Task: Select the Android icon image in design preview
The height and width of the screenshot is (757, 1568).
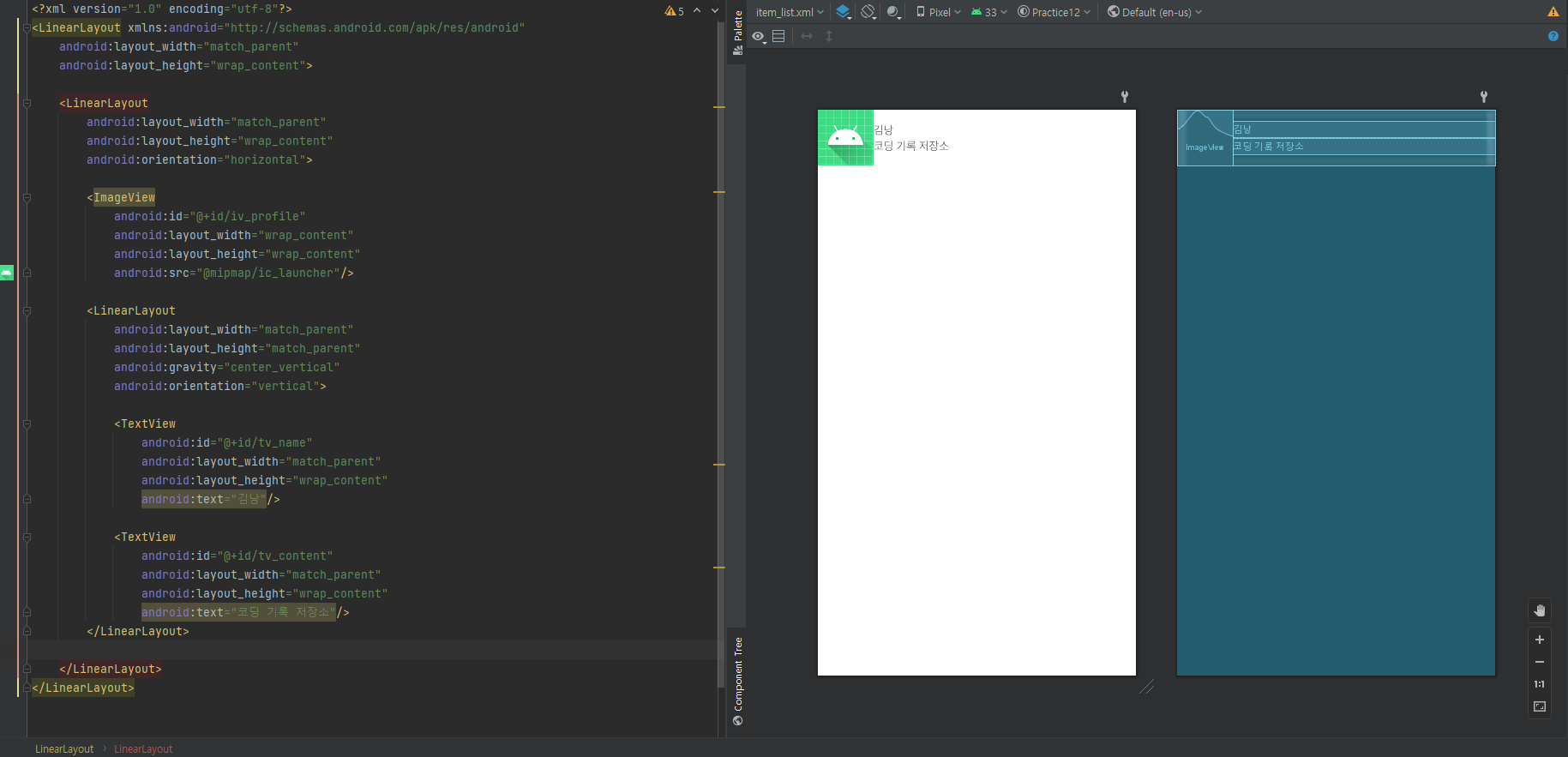Action: coord(845,137)
